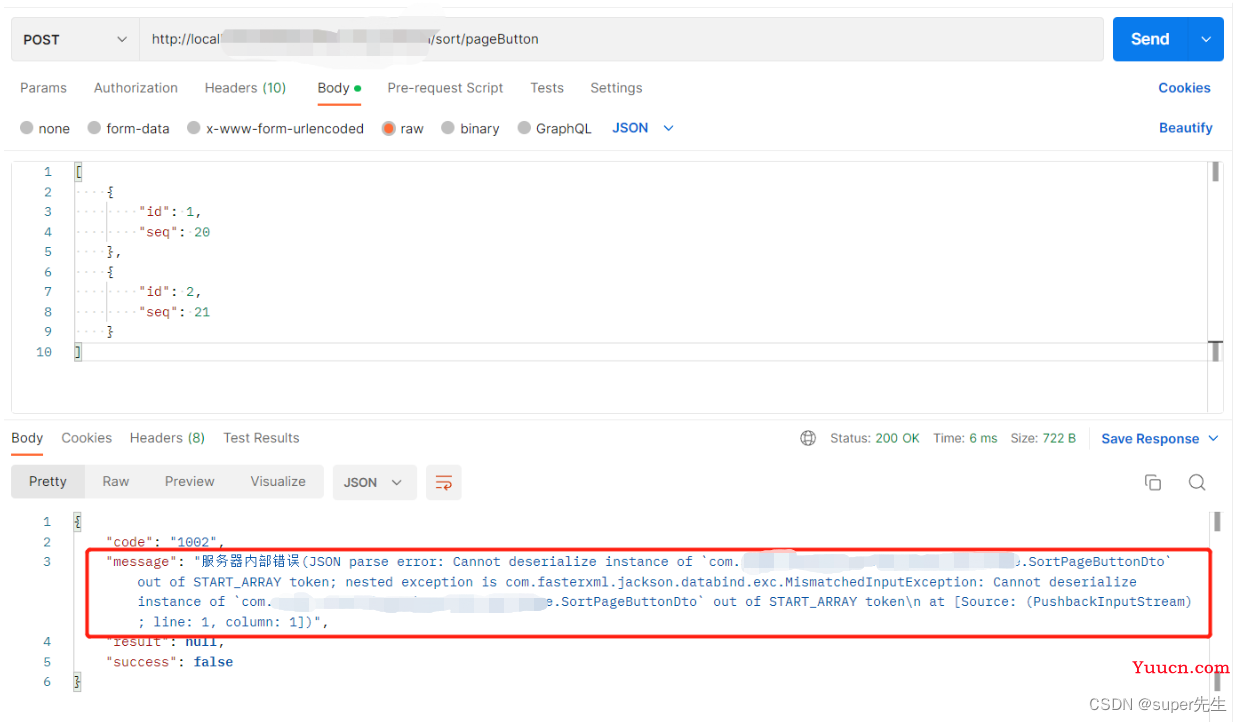The height and width of the screenshot is (722, 1242).
Task: Expand the Save Response dropdown arrow
Action: pos(1214,439)
